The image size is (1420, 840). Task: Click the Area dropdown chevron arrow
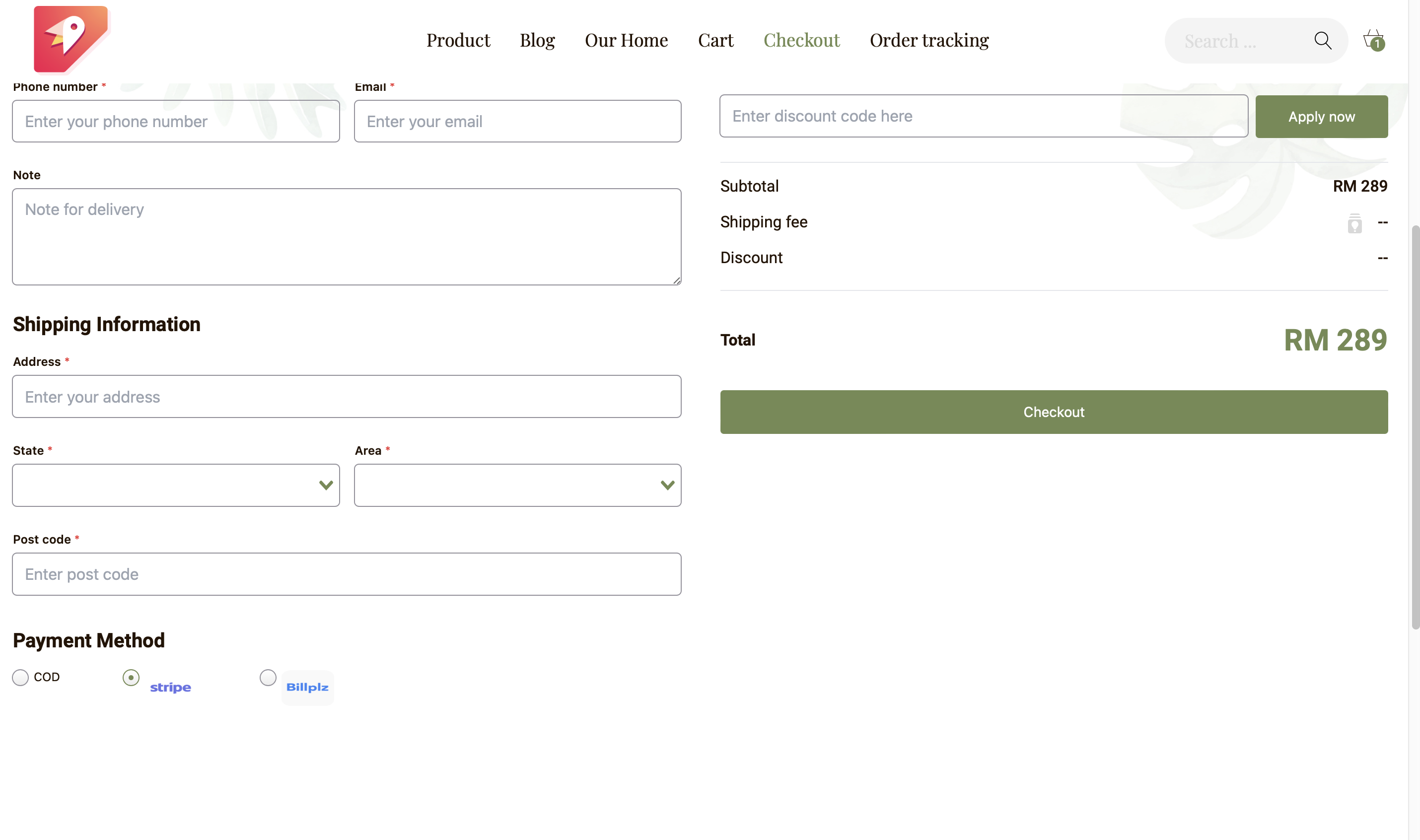667,485
